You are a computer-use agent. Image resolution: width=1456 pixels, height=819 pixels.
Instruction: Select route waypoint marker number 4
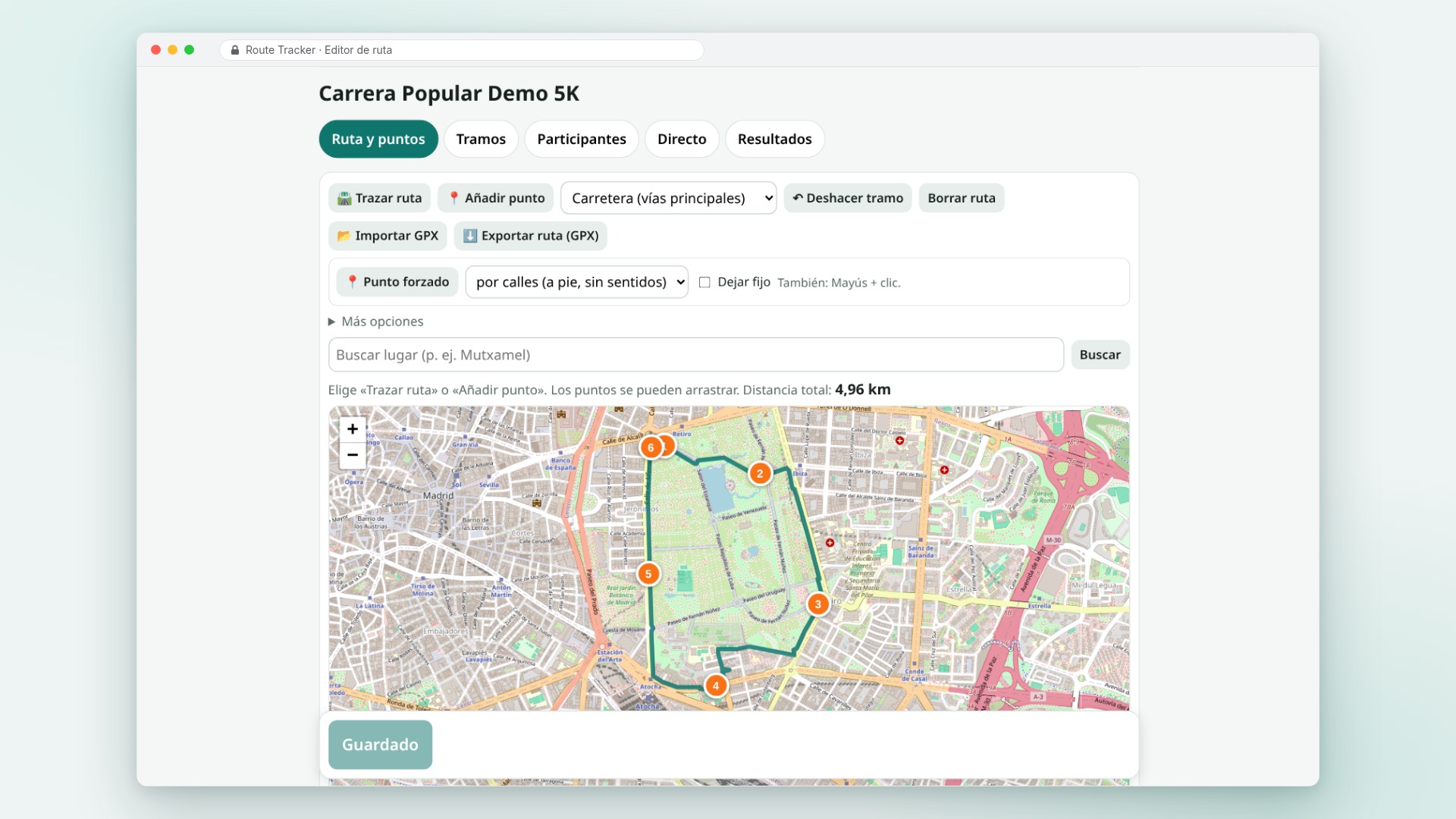pyautogui.click(x=716, y=686)
